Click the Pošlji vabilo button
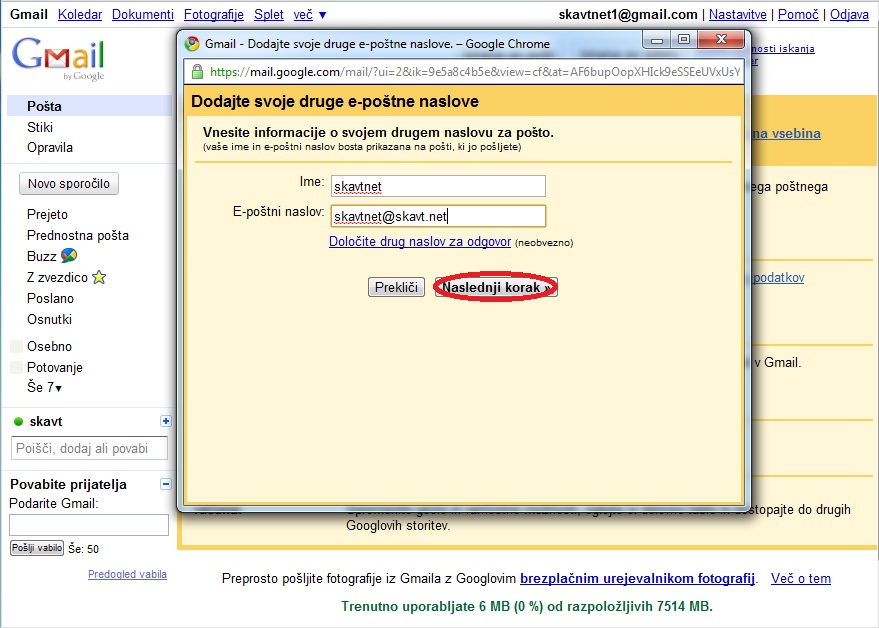 pos(37,548)
